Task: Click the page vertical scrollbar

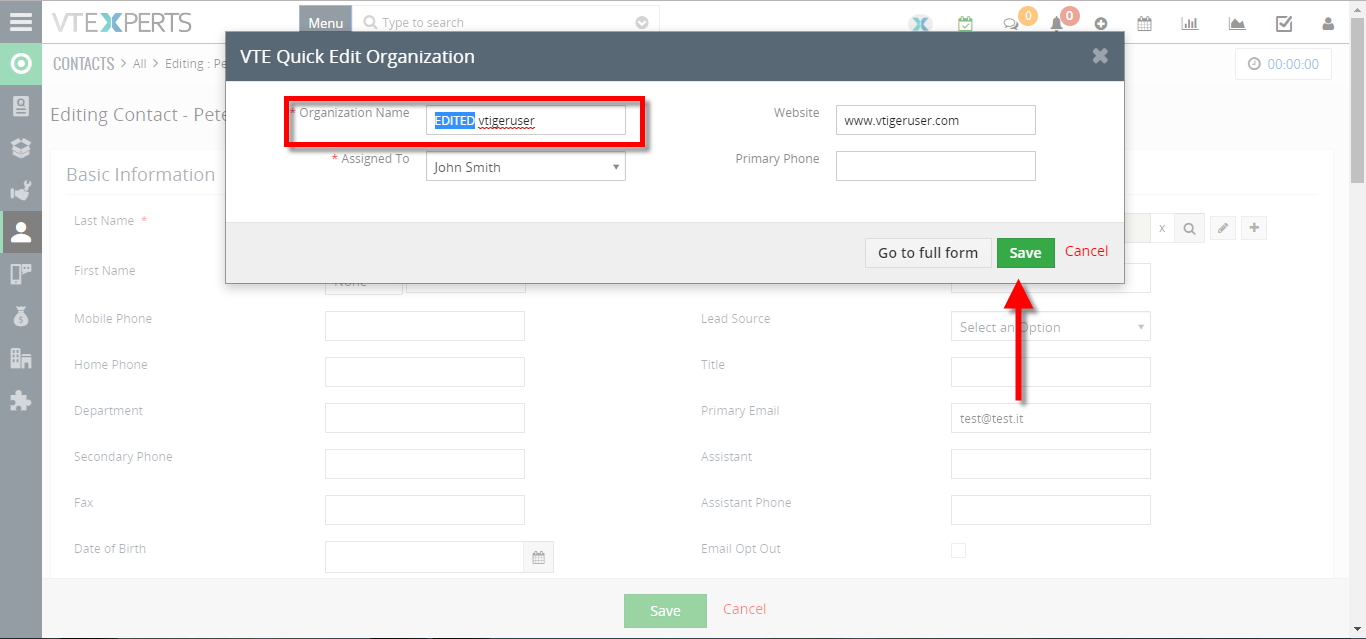Action: 1357,98
